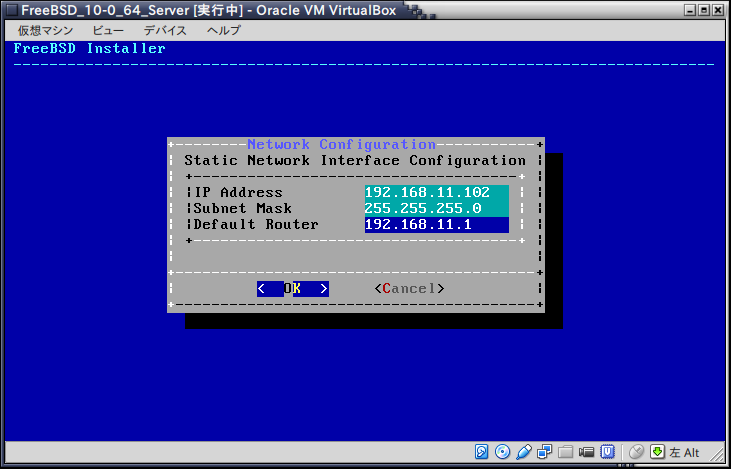Select the Subnet Mask field
This screenshot has width=731, height=469.
pyautogui.click(x=436, y=208)
